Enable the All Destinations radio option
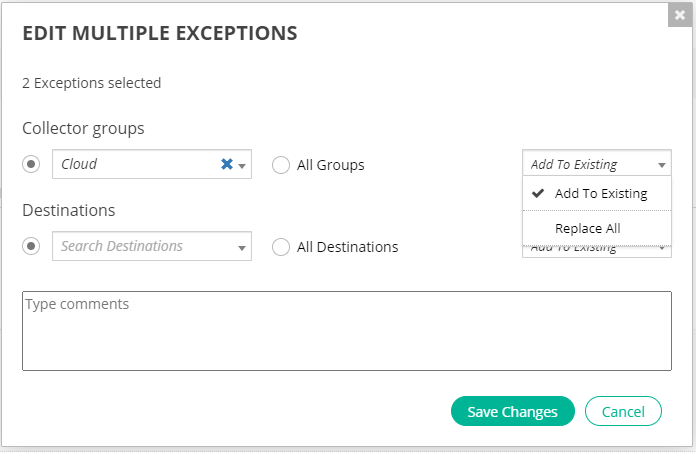 coord(281,246)
